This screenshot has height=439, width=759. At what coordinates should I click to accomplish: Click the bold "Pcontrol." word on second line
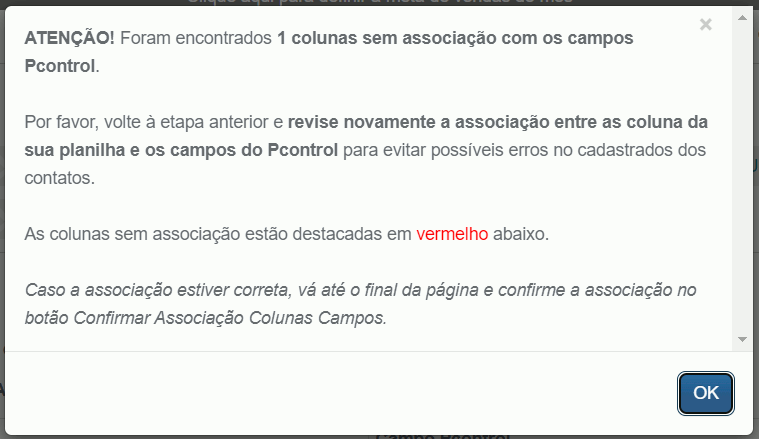pyautogui.click(x=62, y=66)
